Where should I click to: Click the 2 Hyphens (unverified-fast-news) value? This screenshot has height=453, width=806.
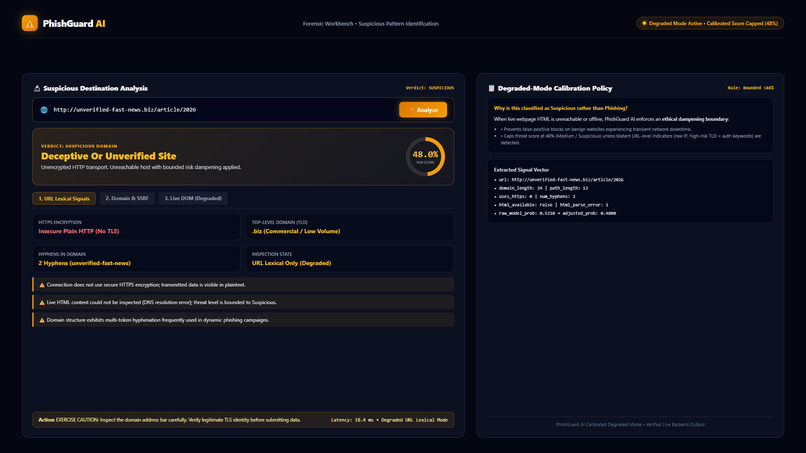click(84, 263)
